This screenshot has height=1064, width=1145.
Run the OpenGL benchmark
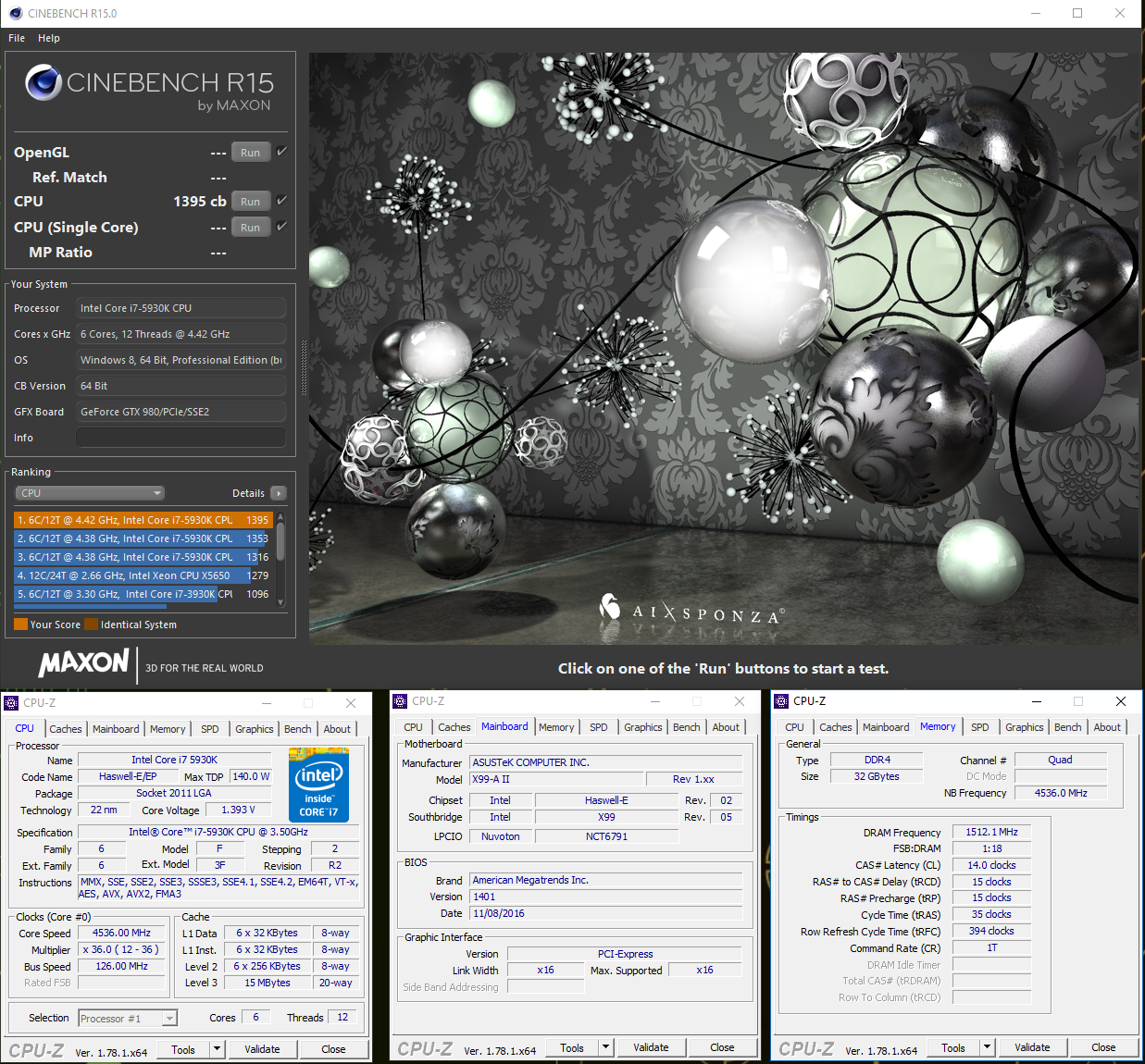(251, 153)
